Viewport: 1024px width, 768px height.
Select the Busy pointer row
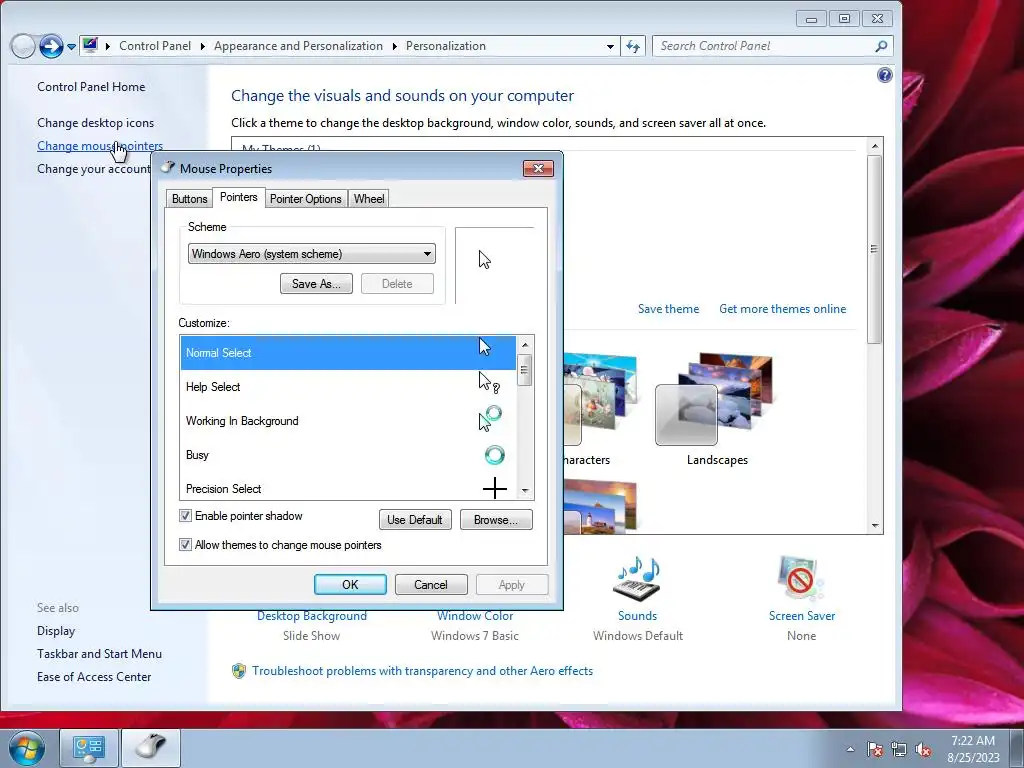pos(348,455)
